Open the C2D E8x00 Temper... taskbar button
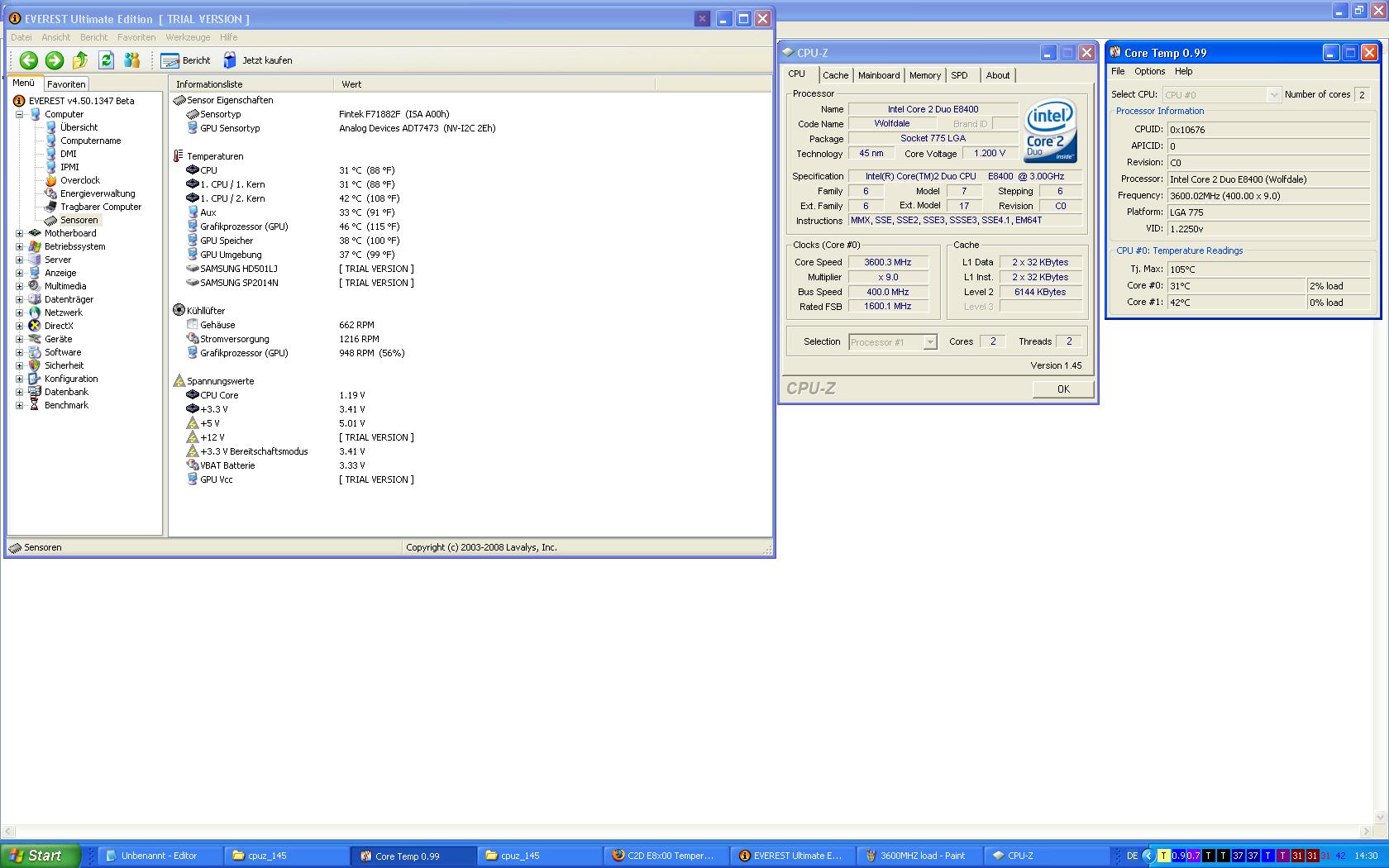Viewport: 1389px width, 868px height. 668,856
